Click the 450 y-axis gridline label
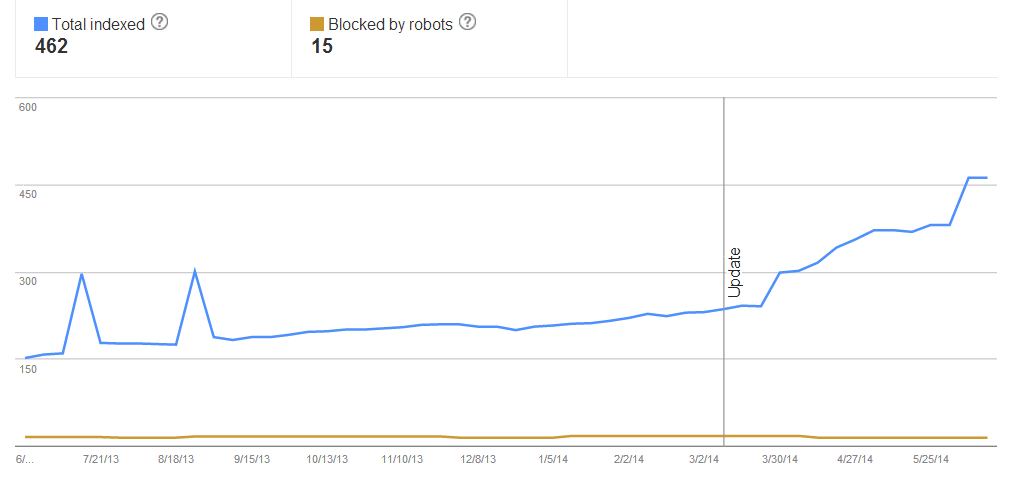 28,193
